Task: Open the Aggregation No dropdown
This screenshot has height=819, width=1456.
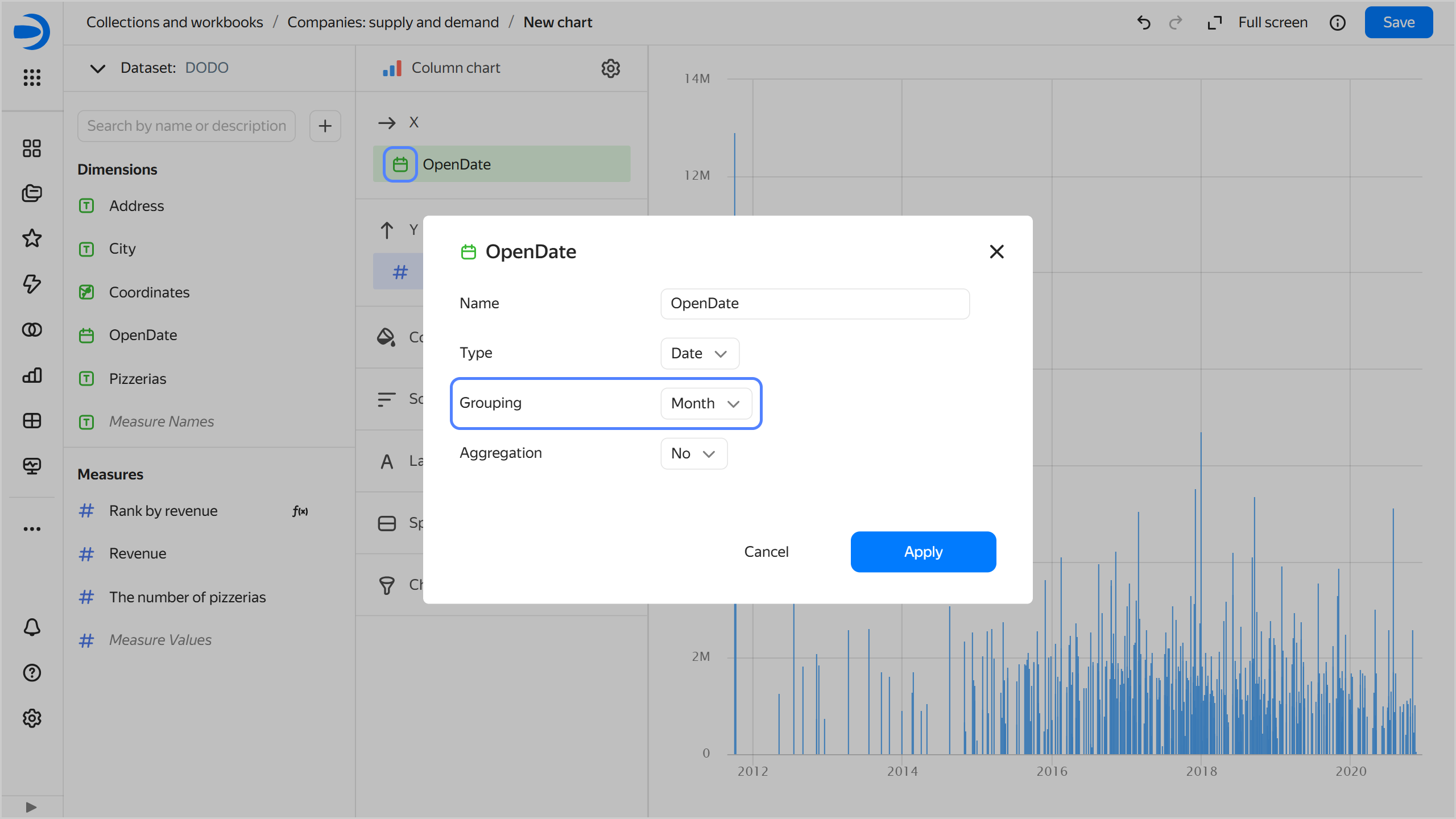Action: [x=693, y=453]
